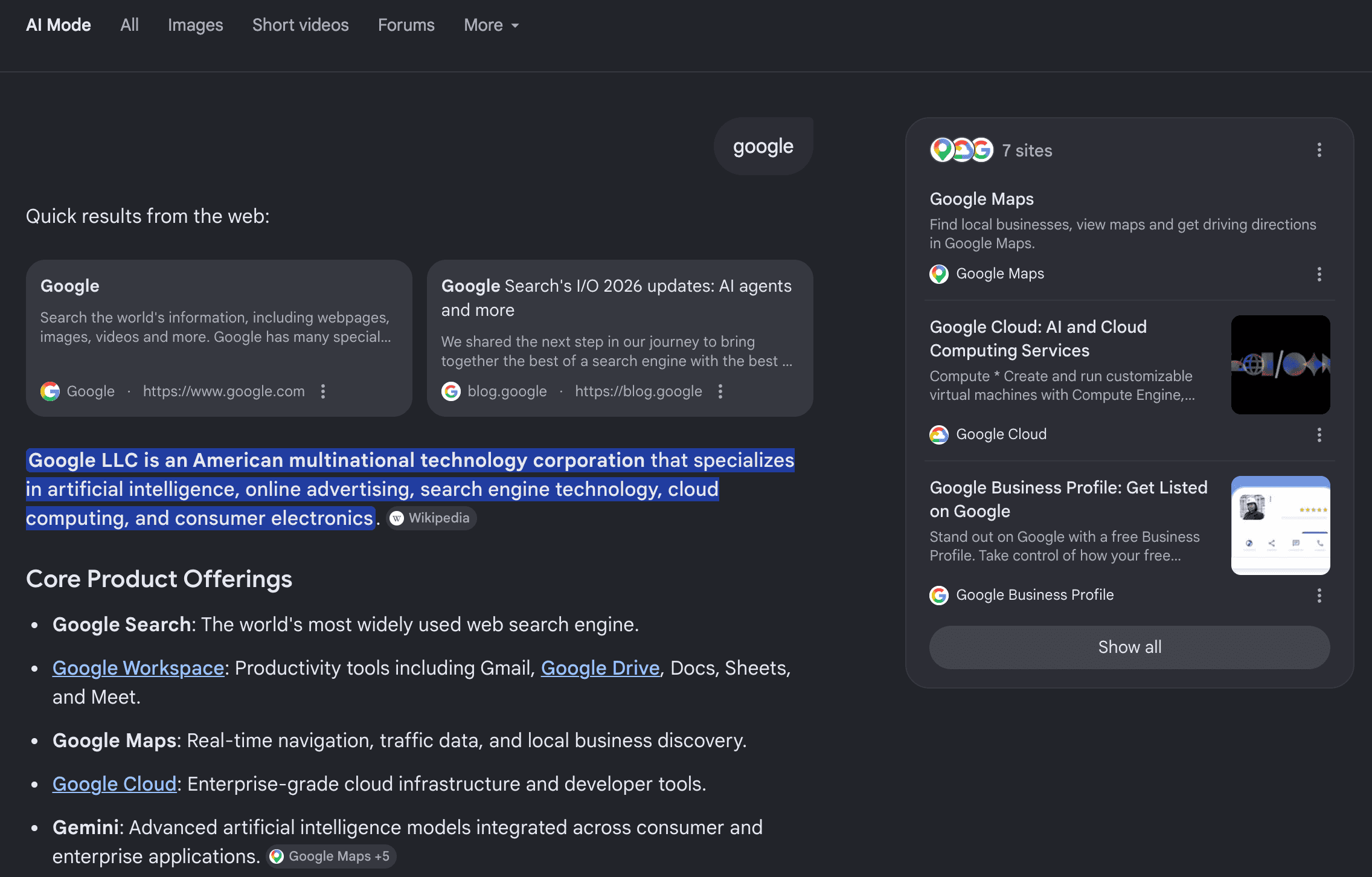Follow the Google Cloud link in the product list
The image size is (1372, 877).
114,784
